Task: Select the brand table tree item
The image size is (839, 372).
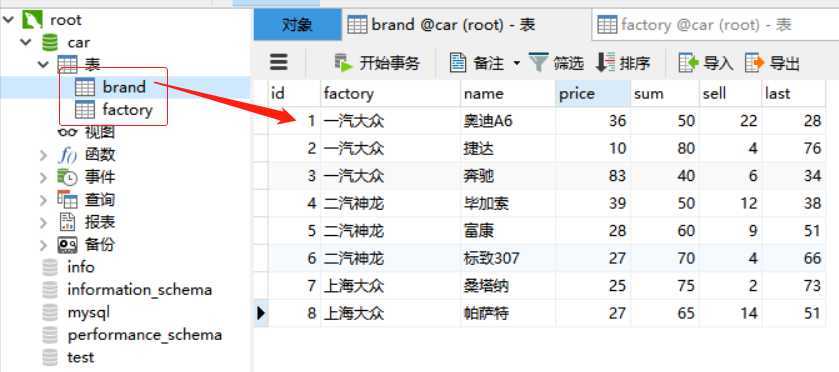Action: click(124, 87)
